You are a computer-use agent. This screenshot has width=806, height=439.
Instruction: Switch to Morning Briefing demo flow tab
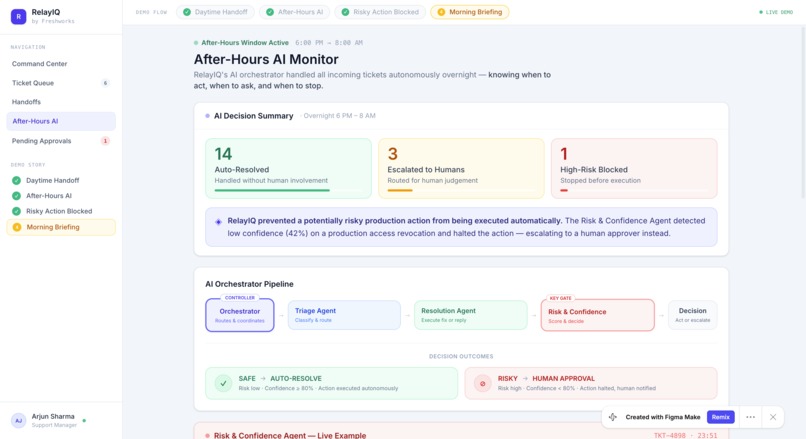[x=469, y=12]
